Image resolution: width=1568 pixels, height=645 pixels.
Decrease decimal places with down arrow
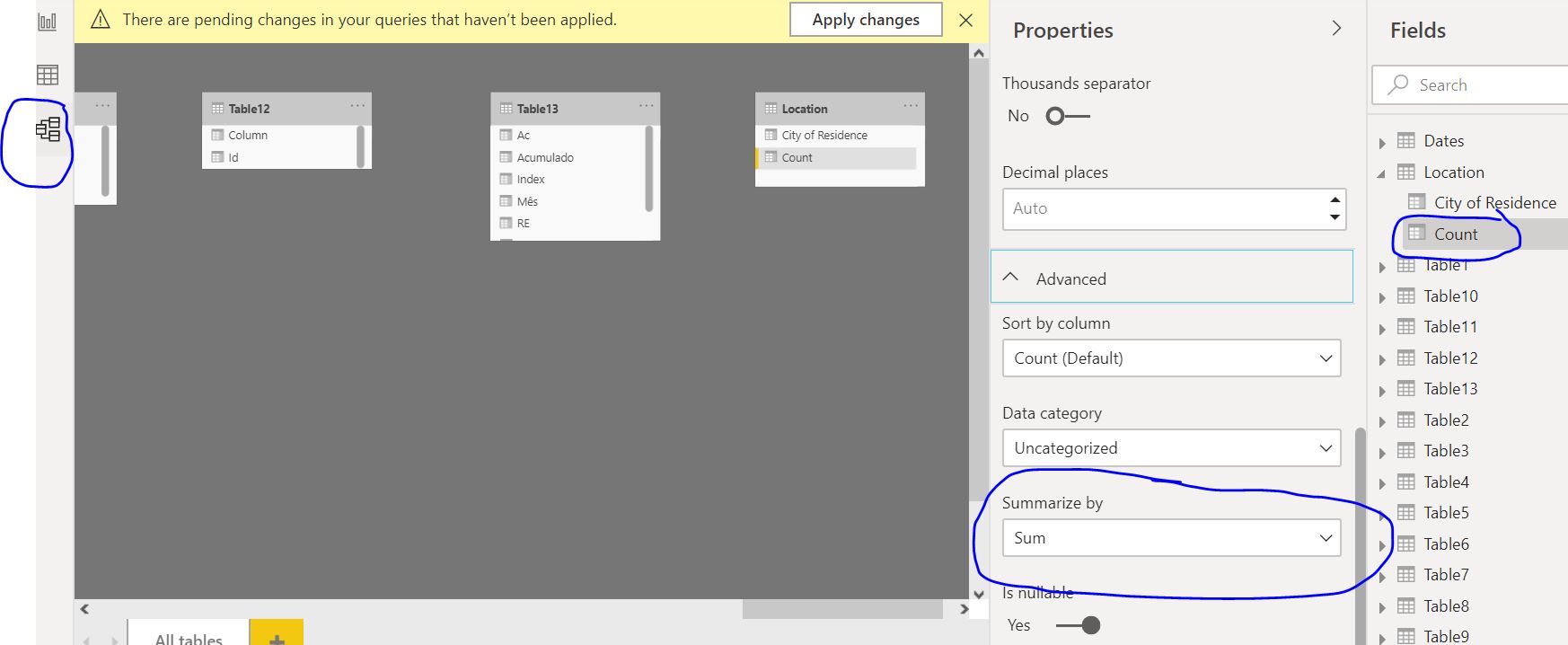pyautogui.click(x=1335, y=217)
